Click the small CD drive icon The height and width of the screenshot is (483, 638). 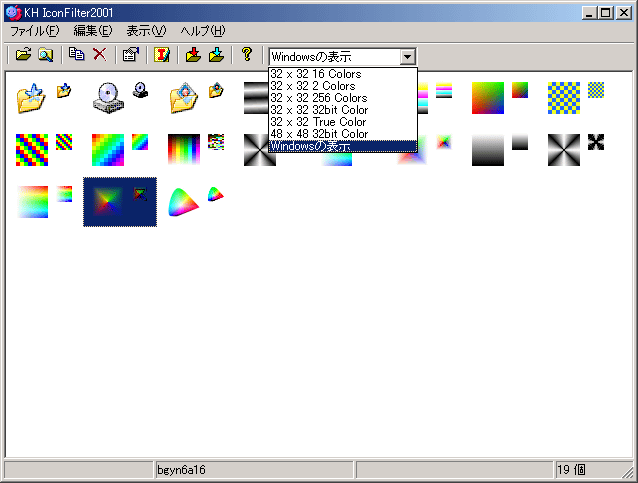pyautogui.click(x=140, y=90)
